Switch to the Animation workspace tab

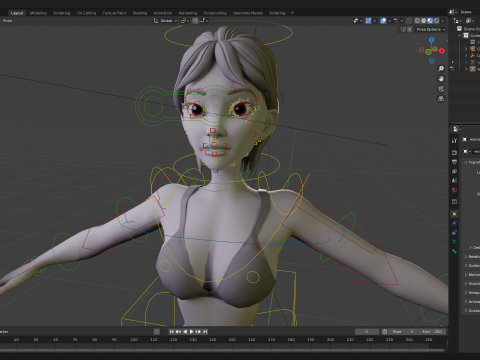click(163, 13)
